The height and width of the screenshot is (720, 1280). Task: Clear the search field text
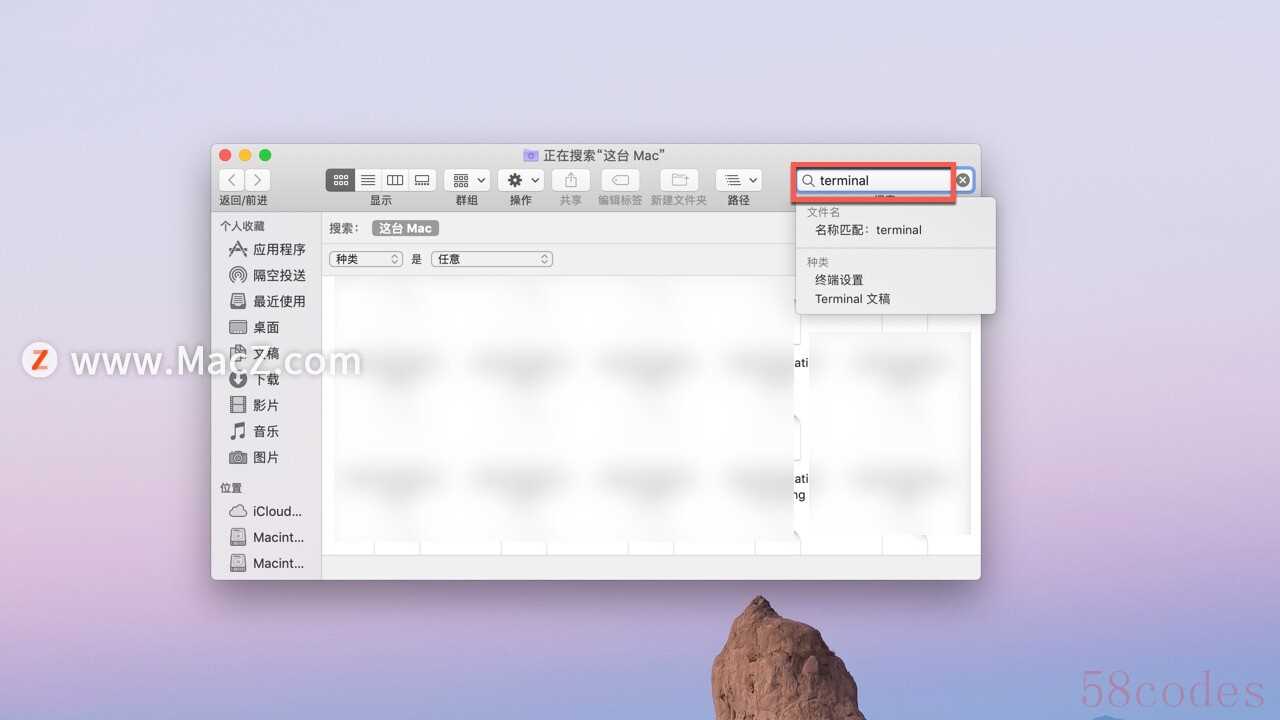962,180
